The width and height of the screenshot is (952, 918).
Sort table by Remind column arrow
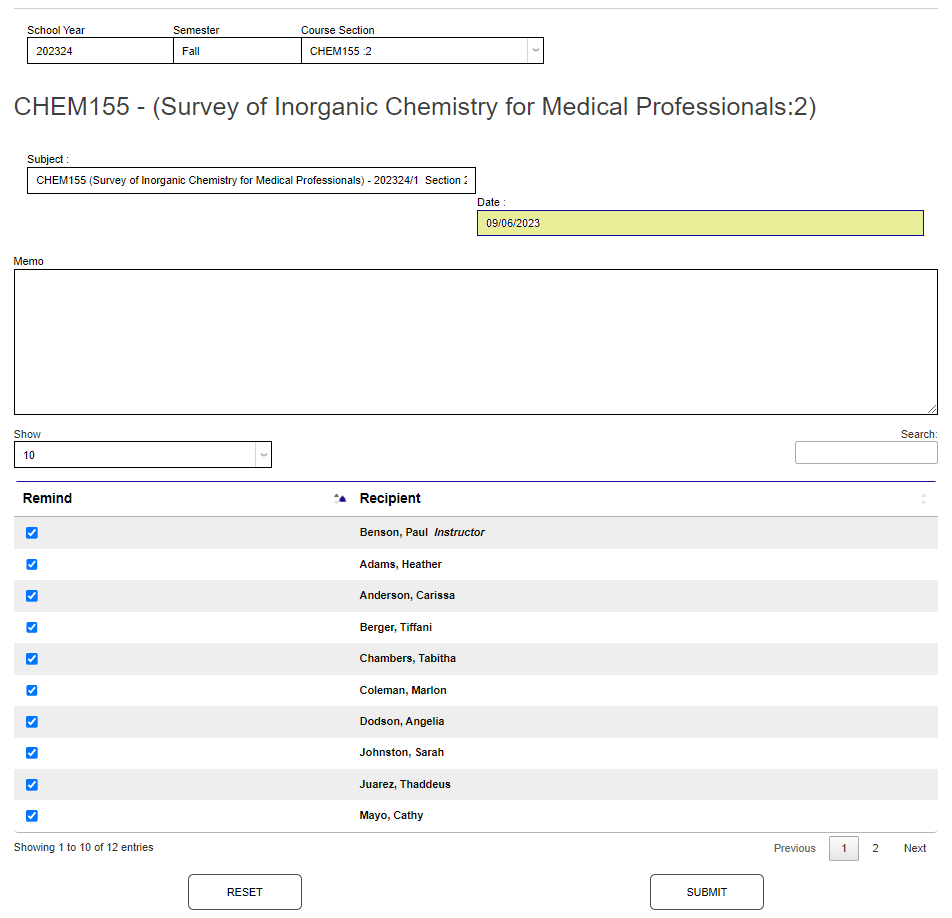(x=340, y=498)
